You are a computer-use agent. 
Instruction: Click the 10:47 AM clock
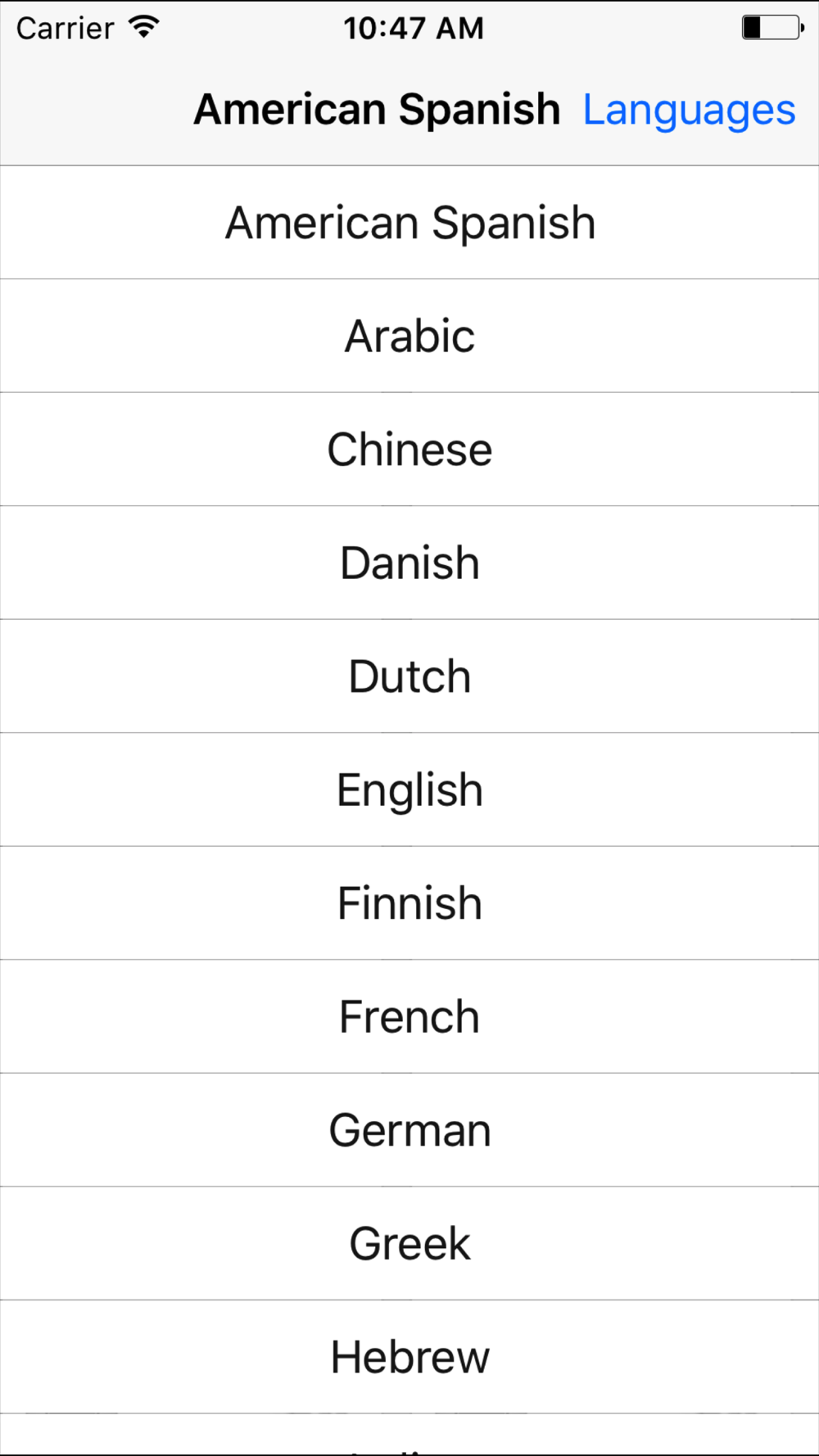(x=413, y=28)
